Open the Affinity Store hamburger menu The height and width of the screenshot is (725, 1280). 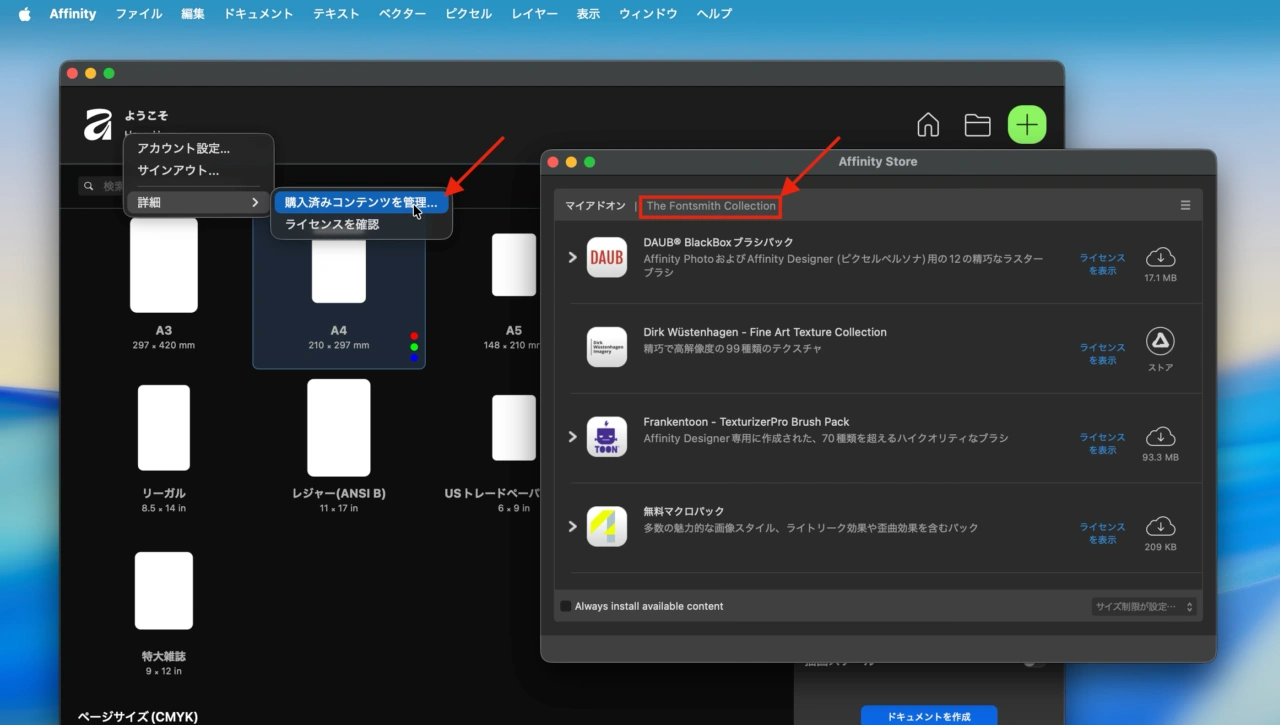pyautogui.click(x=1185, y=205)
